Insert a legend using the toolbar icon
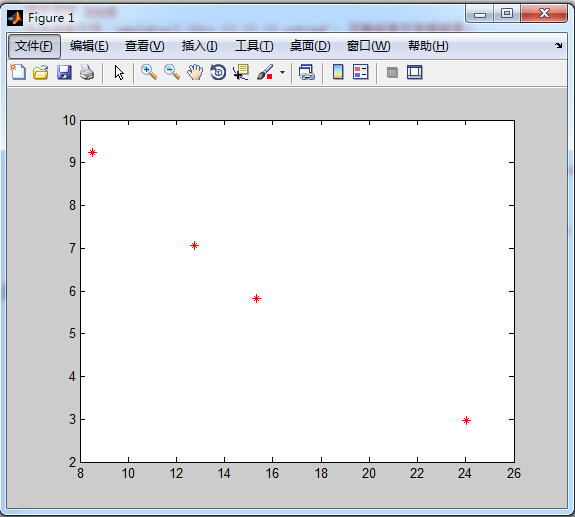Screen dimensions: 575x517 (360, 72)
